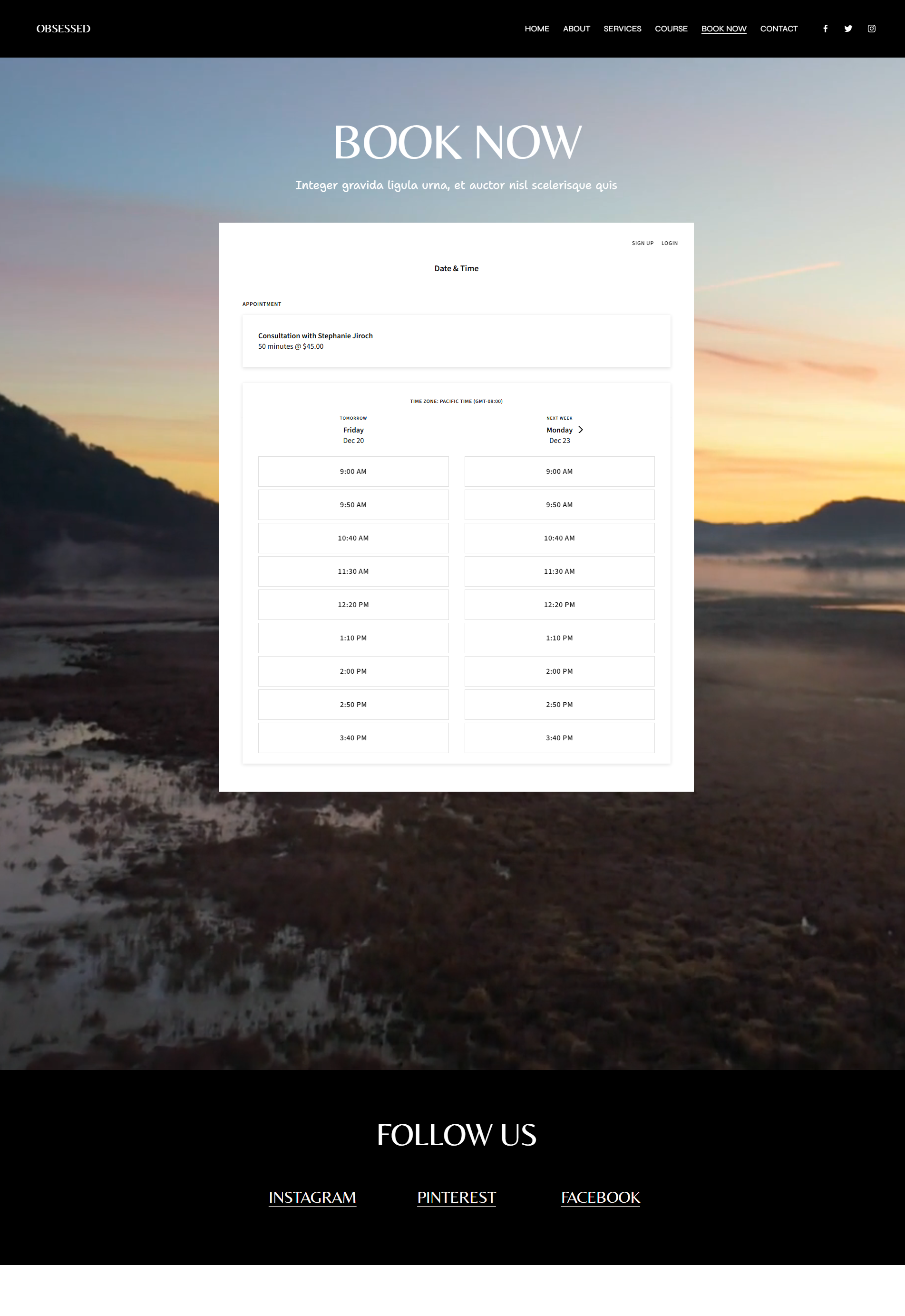Pick Friday Dec 20 at 2:00 PM
Viewport: 905px width, 1316px height.
tap(353, 672)
